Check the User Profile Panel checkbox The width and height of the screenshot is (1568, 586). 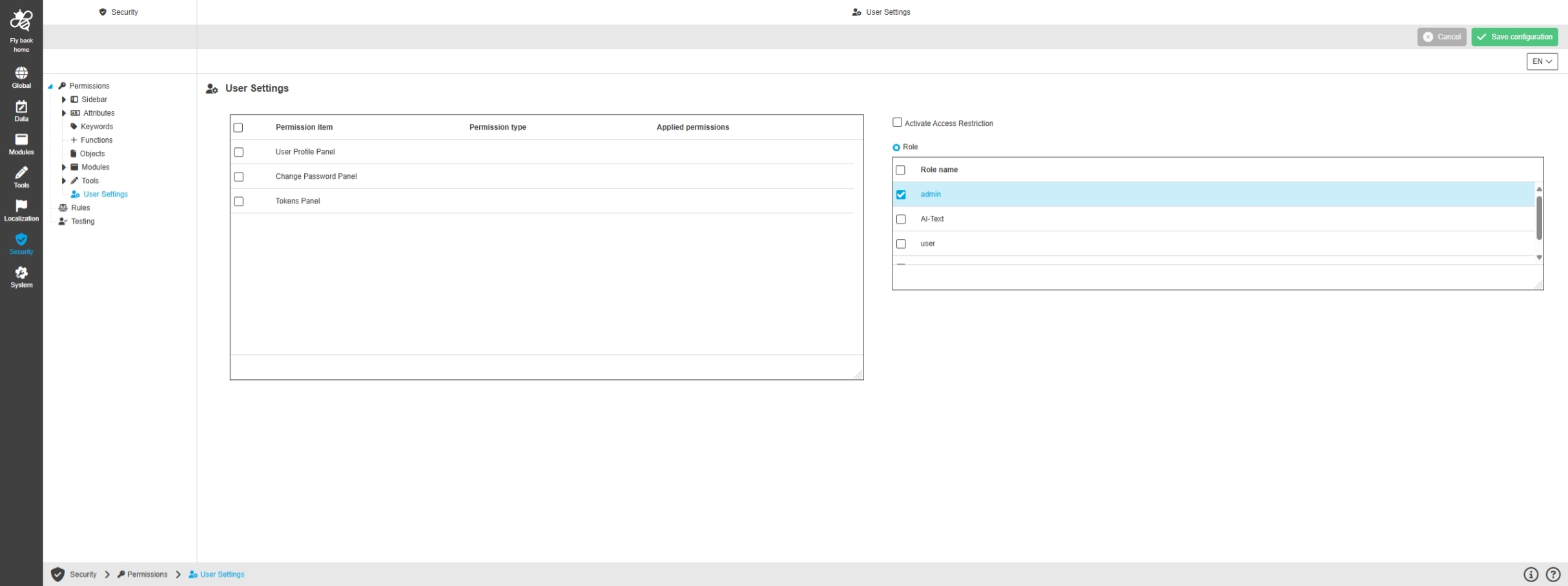[239, 152]
